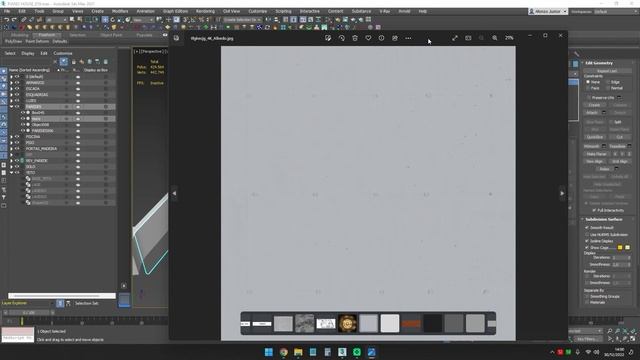Select the Edge constraint radio button

click(608, 82)
